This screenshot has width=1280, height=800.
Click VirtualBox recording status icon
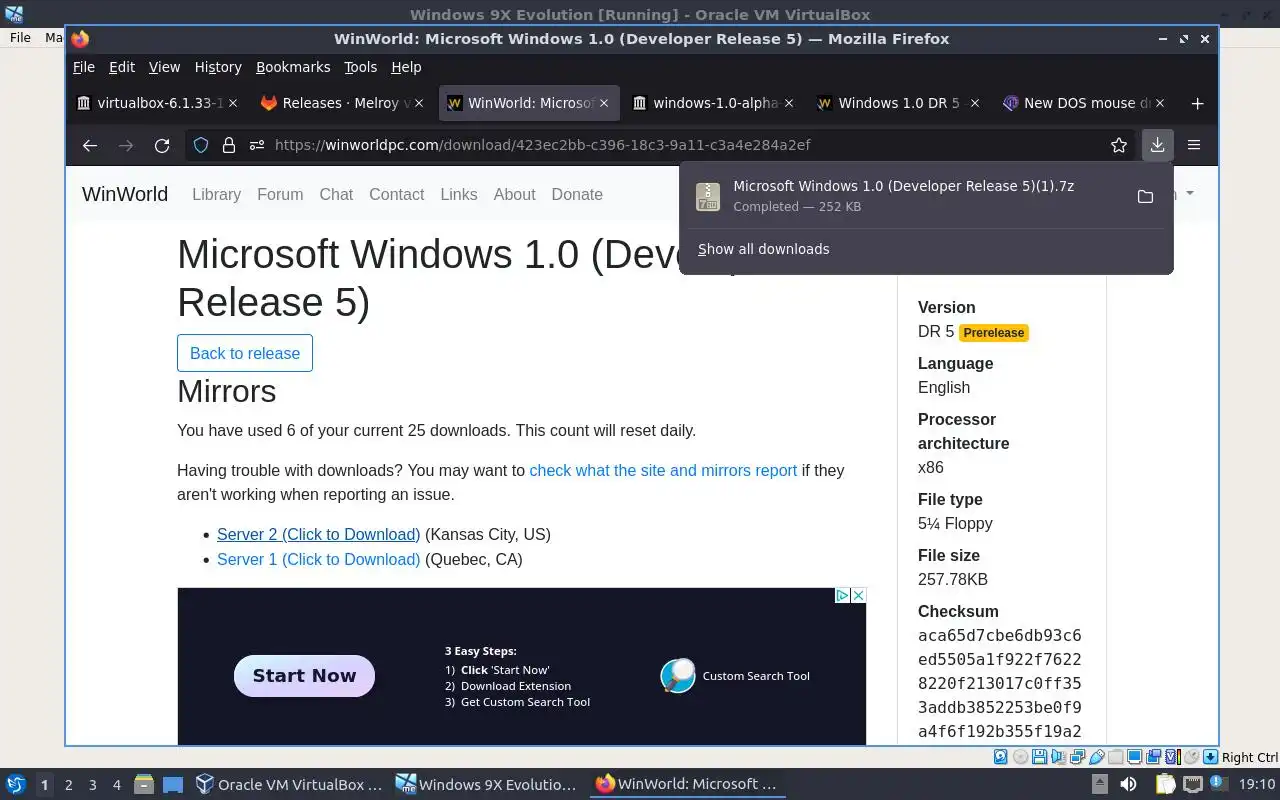coord(1153,757)
